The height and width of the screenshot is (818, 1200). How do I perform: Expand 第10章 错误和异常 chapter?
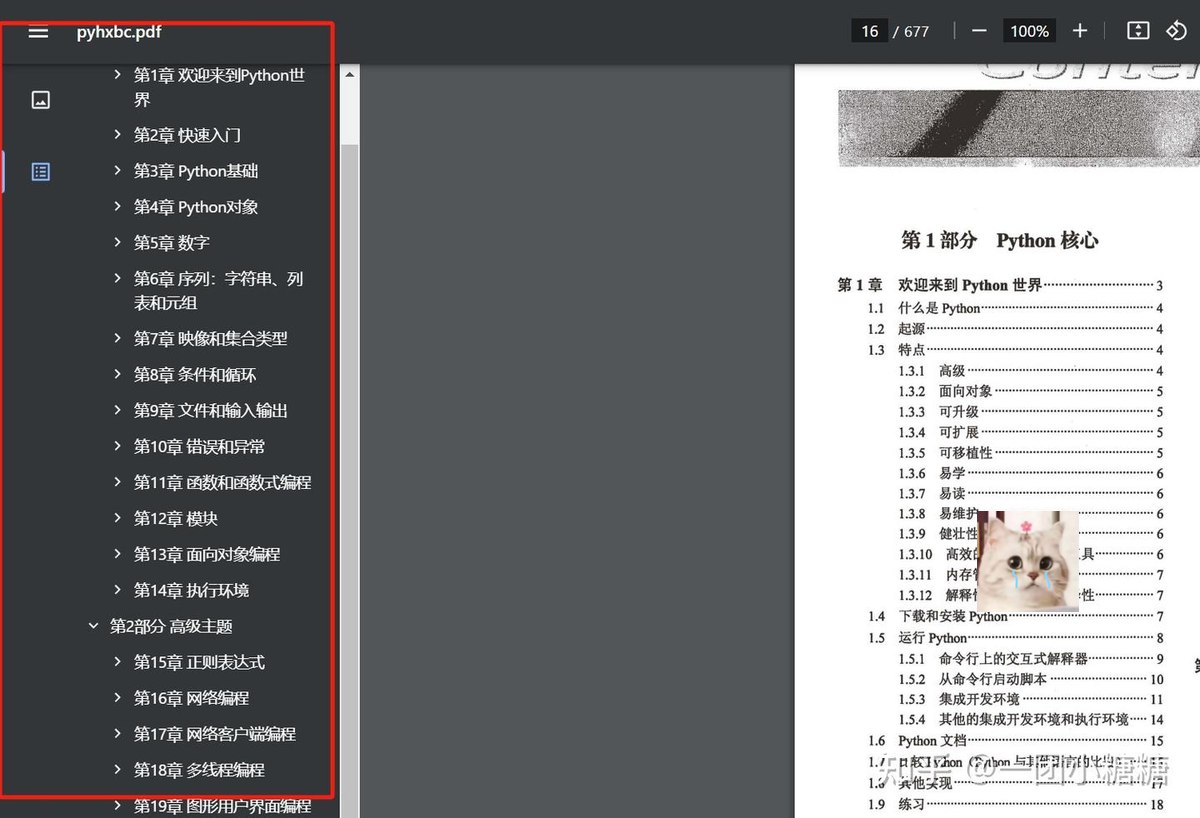(118, 446)
